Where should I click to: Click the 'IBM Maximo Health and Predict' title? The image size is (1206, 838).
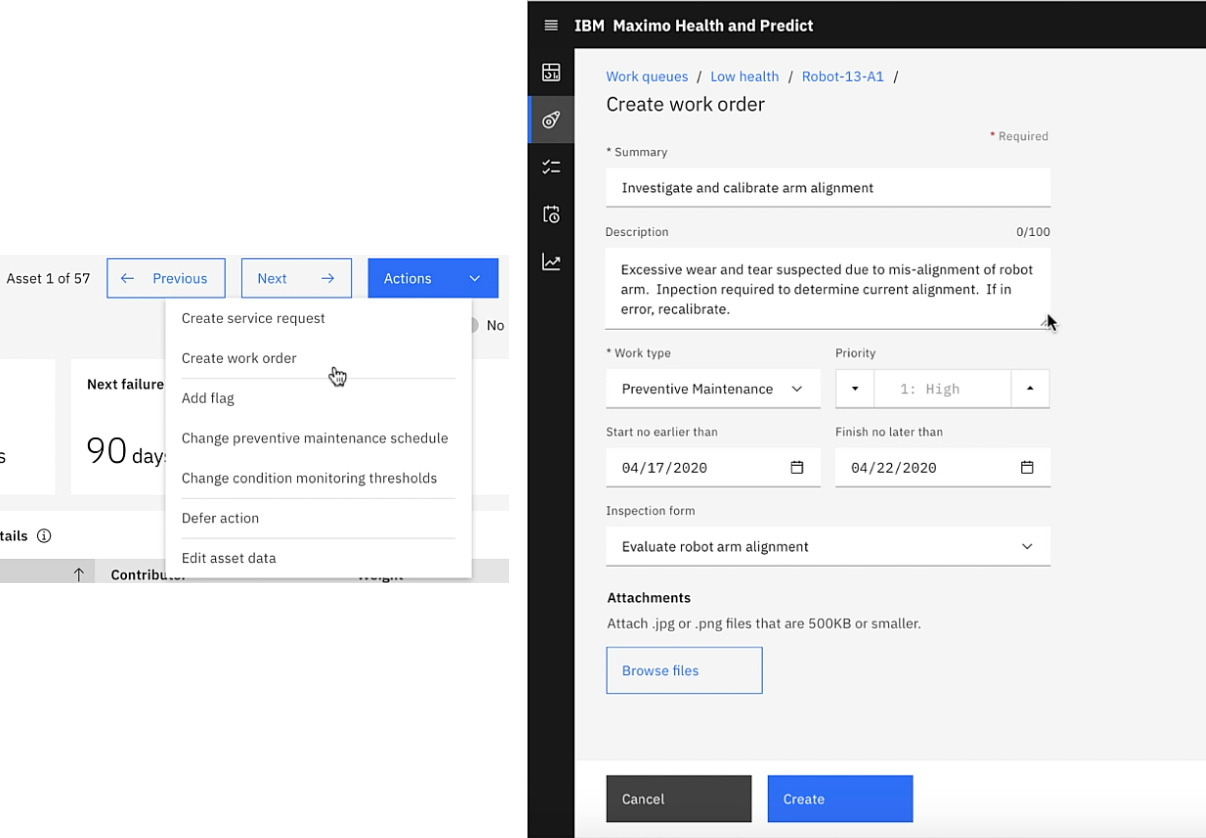tap(694, 25)
